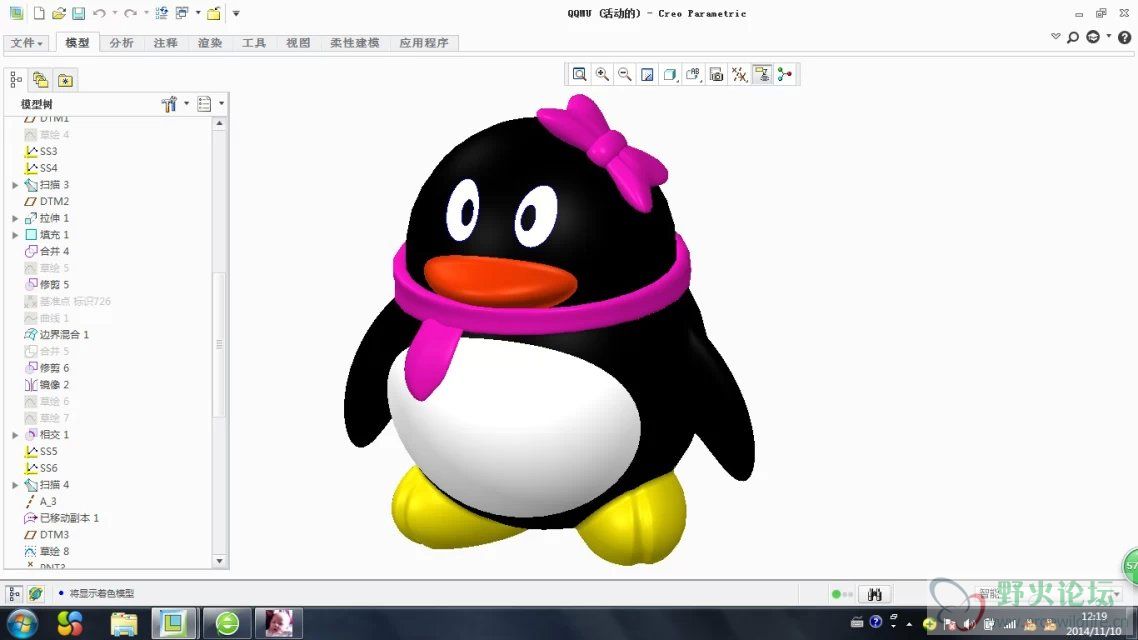Click the model tree show list icon
The image size is (1138, 640).
(204, 104)
